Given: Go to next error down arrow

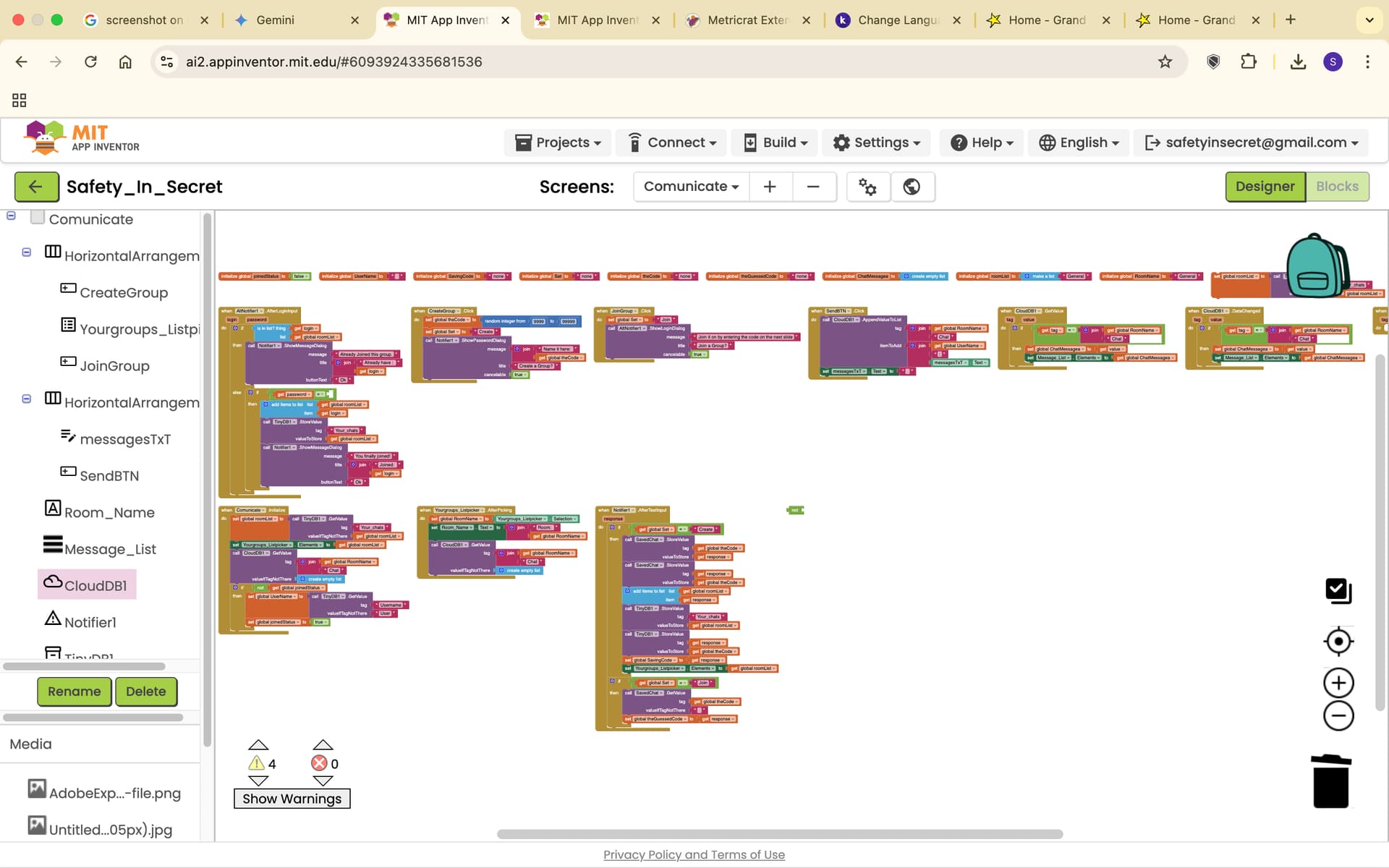Looking at the screenshot, I should [x=323, y=780].
